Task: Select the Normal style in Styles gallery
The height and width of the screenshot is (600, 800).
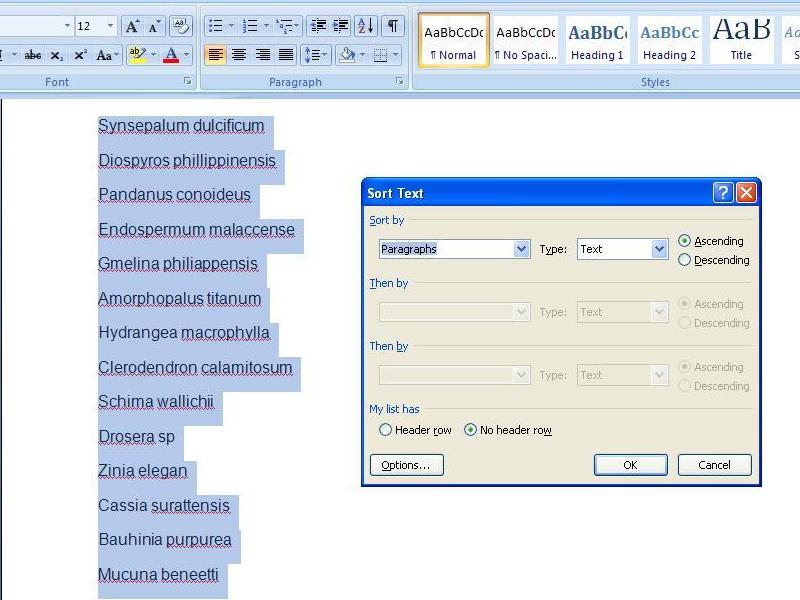Action: point(452,40)
